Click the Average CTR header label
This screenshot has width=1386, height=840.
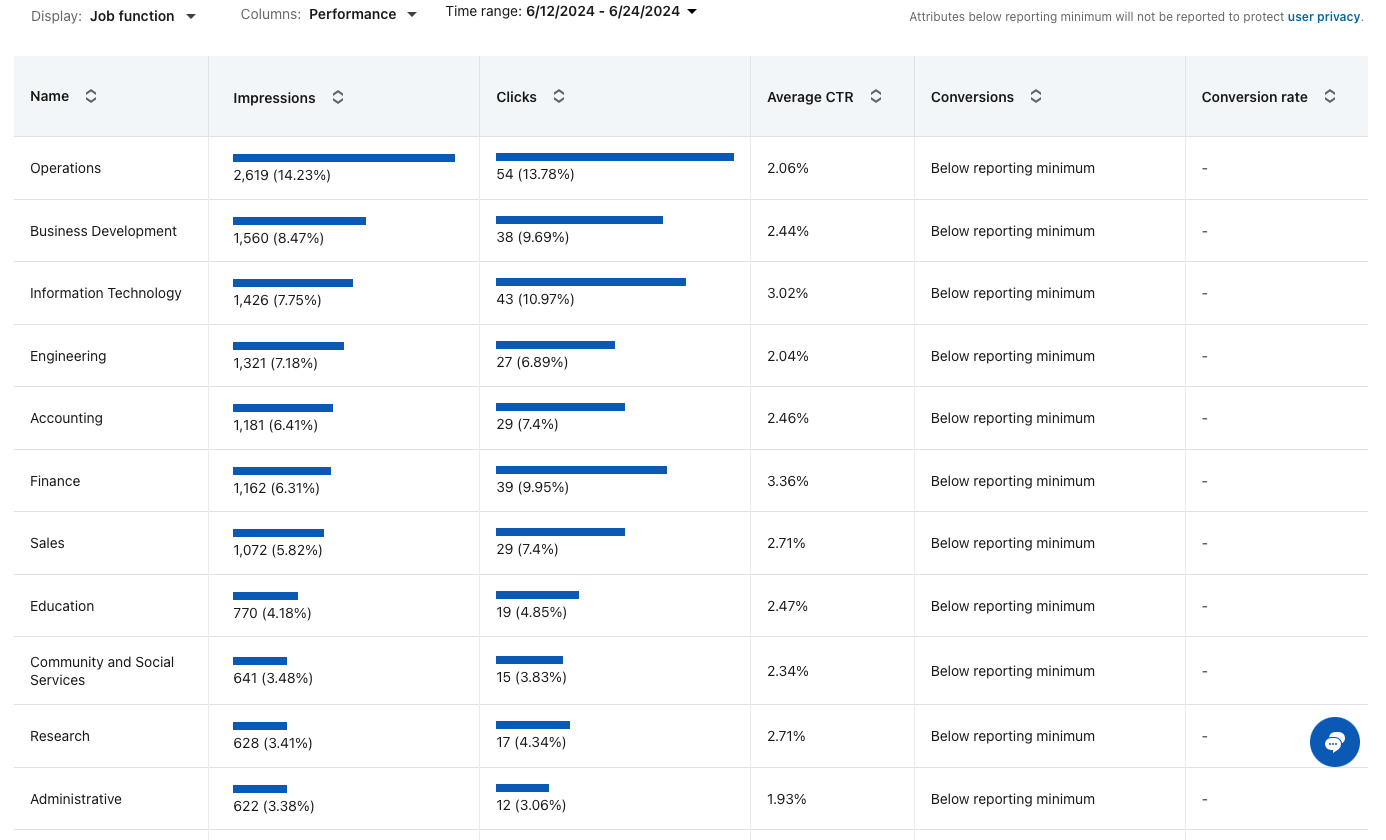810,97
